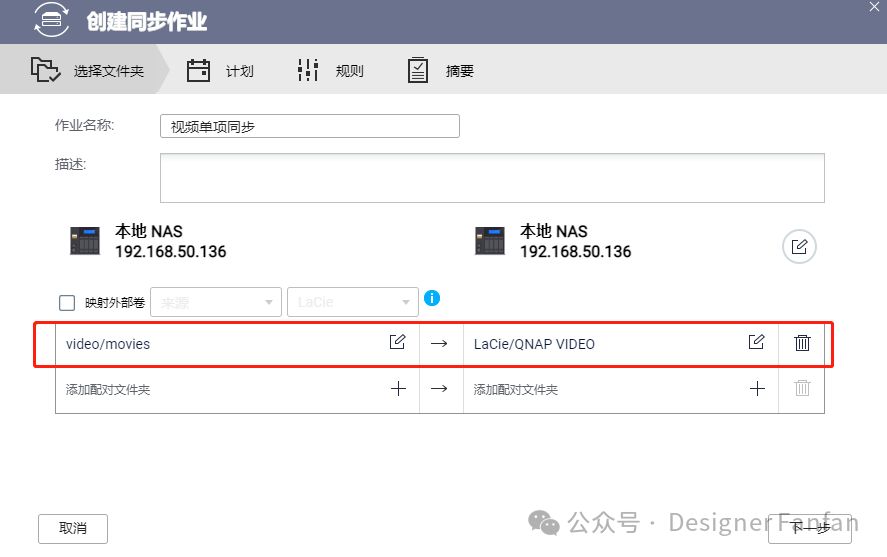Viewport: 887px width, 557px height.
Task: Click the 作业名称 job name field
Action: (x=309, y=126)
